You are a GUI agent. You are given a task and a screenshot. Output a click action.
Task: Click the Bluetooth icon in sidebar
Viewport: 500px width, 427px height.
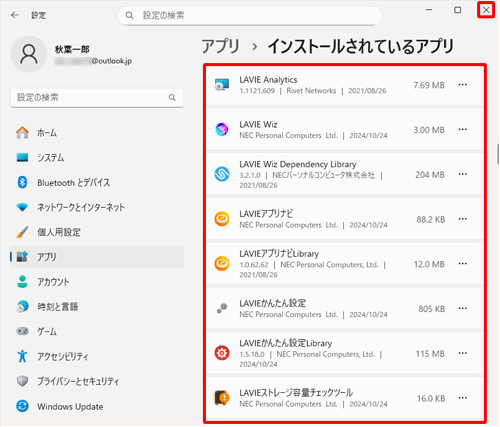tap(22, 182)
